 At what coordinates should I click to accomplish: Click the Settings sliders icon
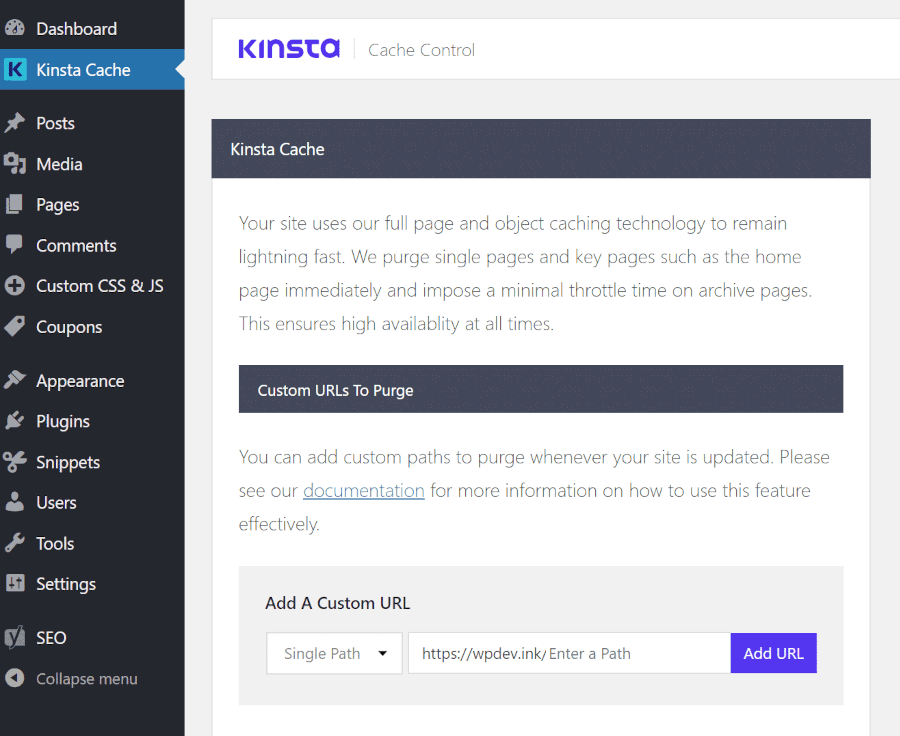pos(15,583)
